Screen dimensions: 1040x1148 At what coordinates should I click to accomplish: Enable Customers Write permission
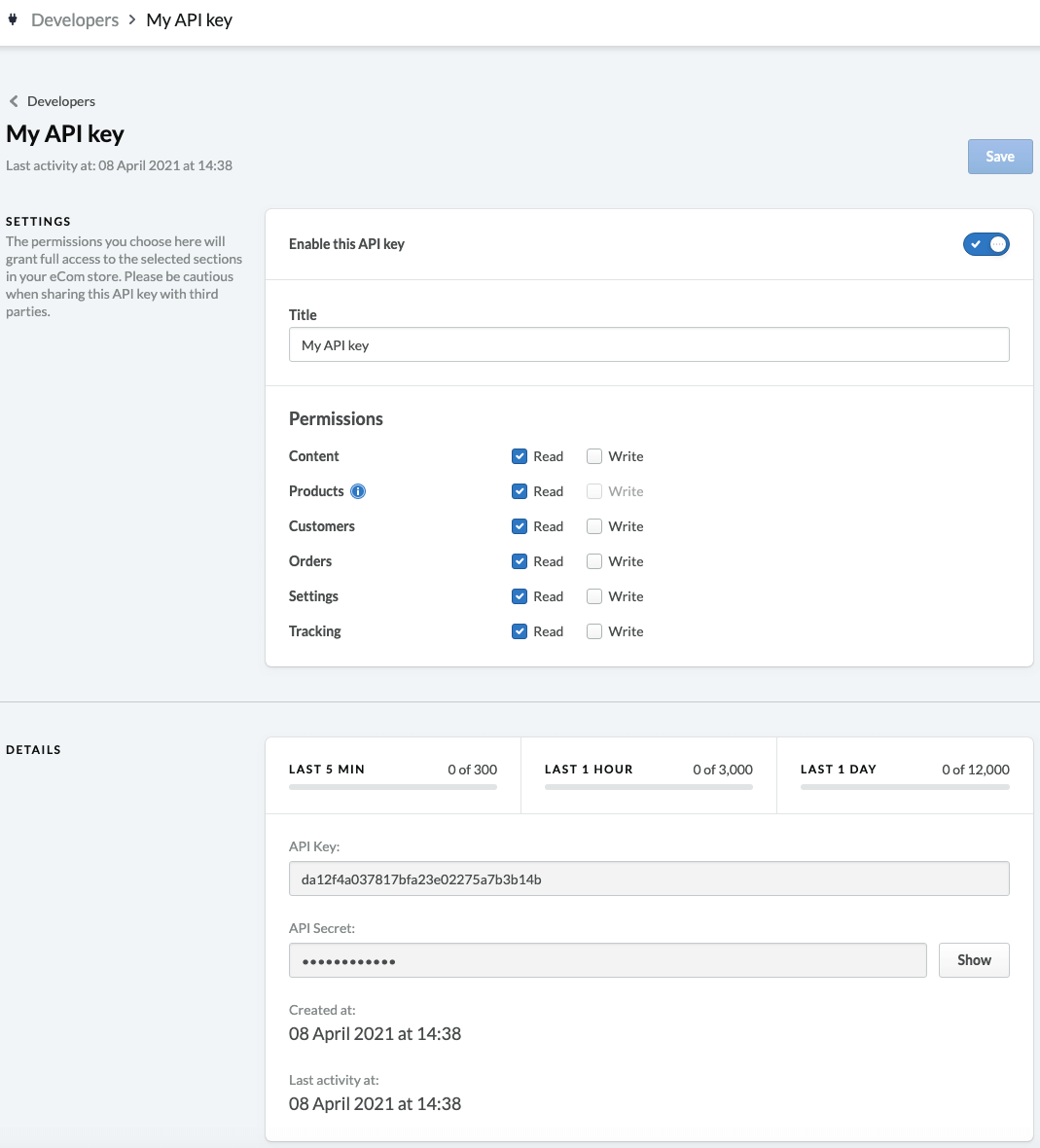[594, 526]
